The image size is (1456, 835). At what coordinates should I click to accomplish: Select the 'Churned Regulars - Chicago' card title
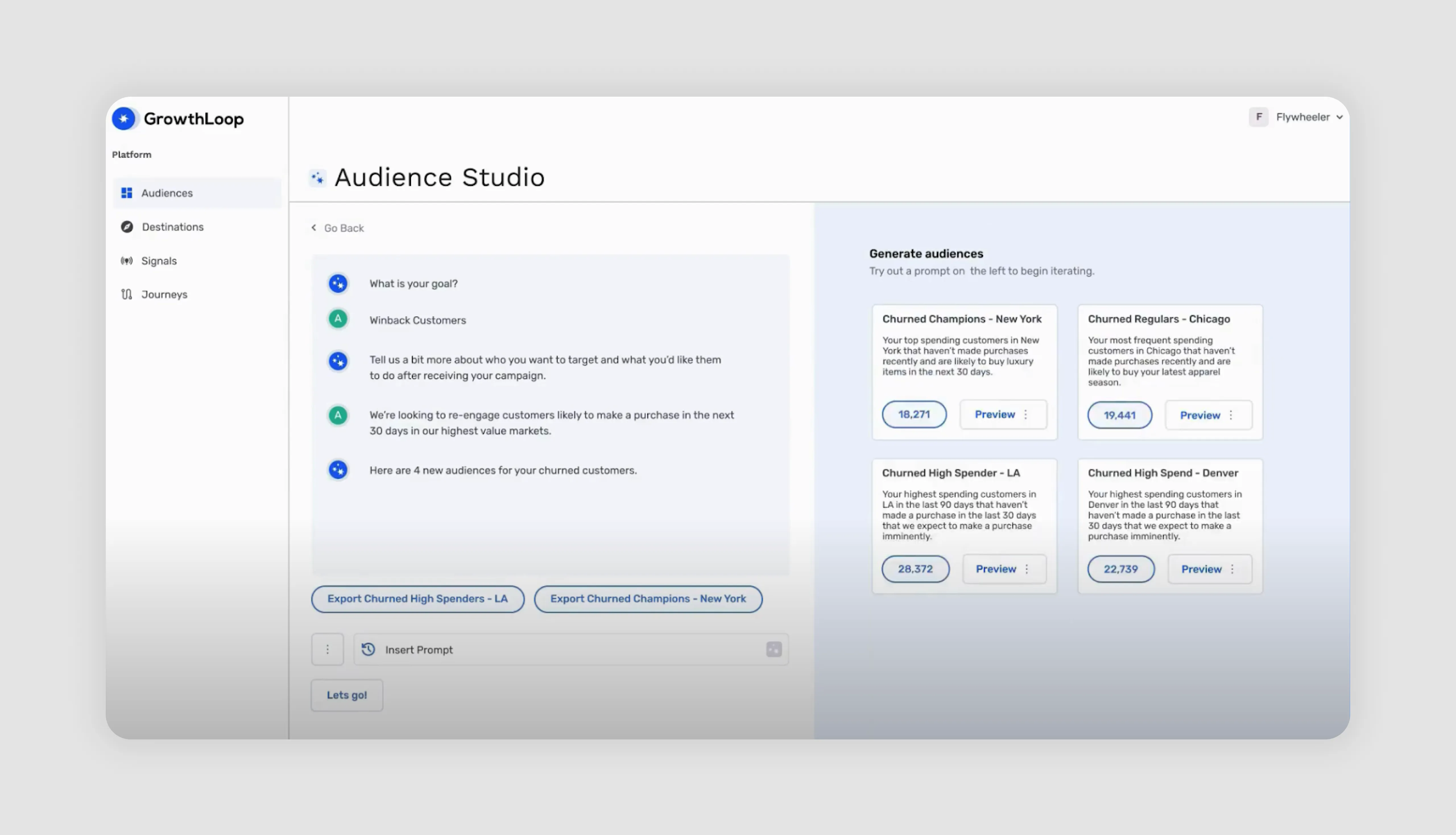1159,319
